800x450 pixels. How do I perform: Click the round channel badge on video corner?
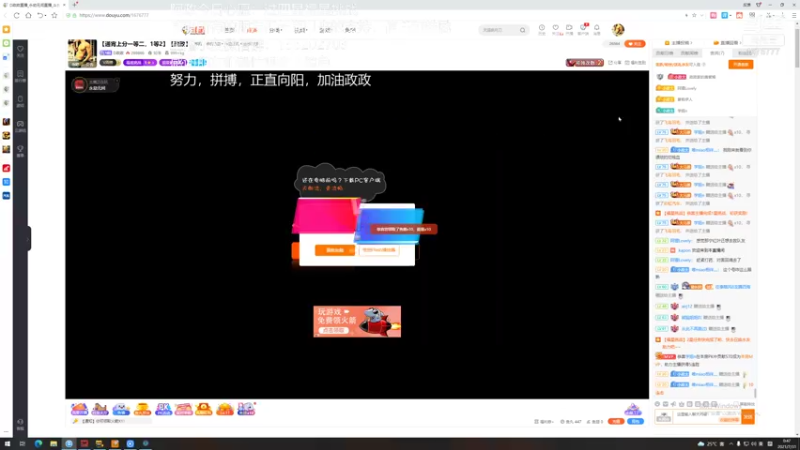(80, 85)
